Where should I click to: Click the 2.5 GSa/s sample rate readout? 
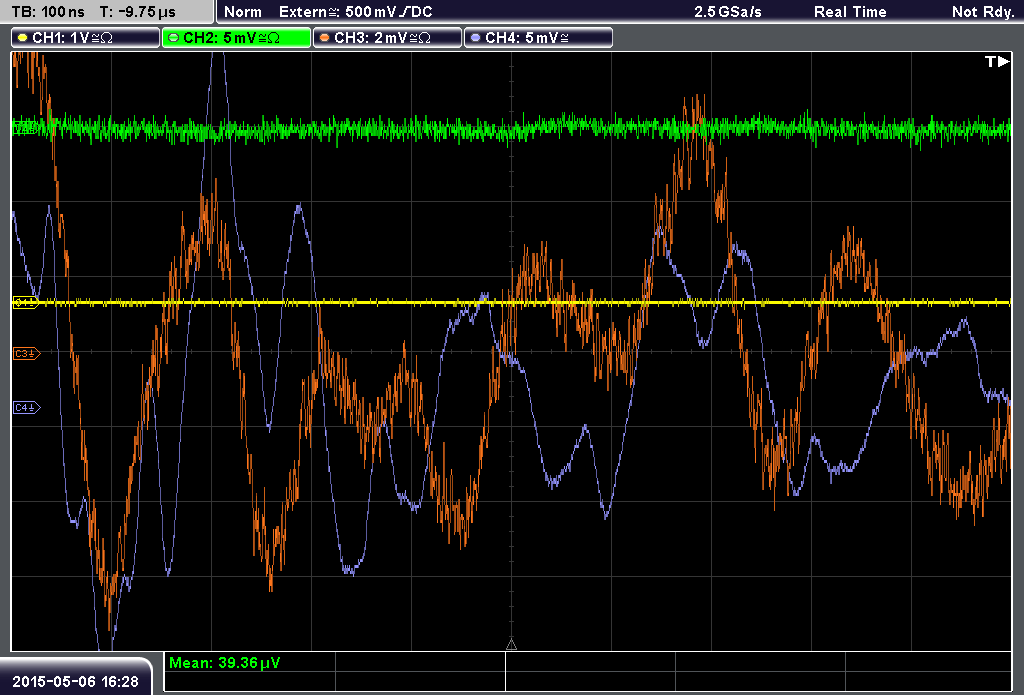[728, 12]
